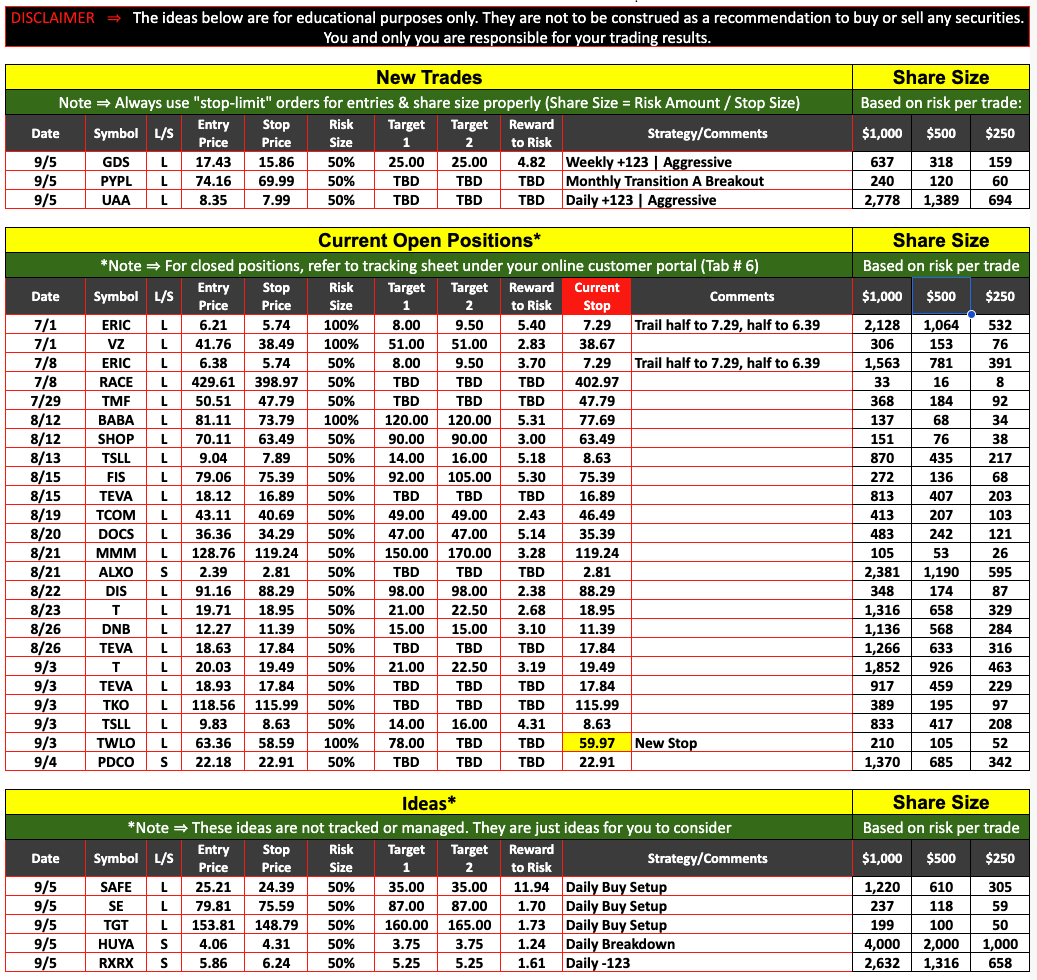Image resolution: width=1037 pixels, height=980 pixels.
Task: Select the Weekly +123 Aggressive strategy cell
Action: pos(648,162)
